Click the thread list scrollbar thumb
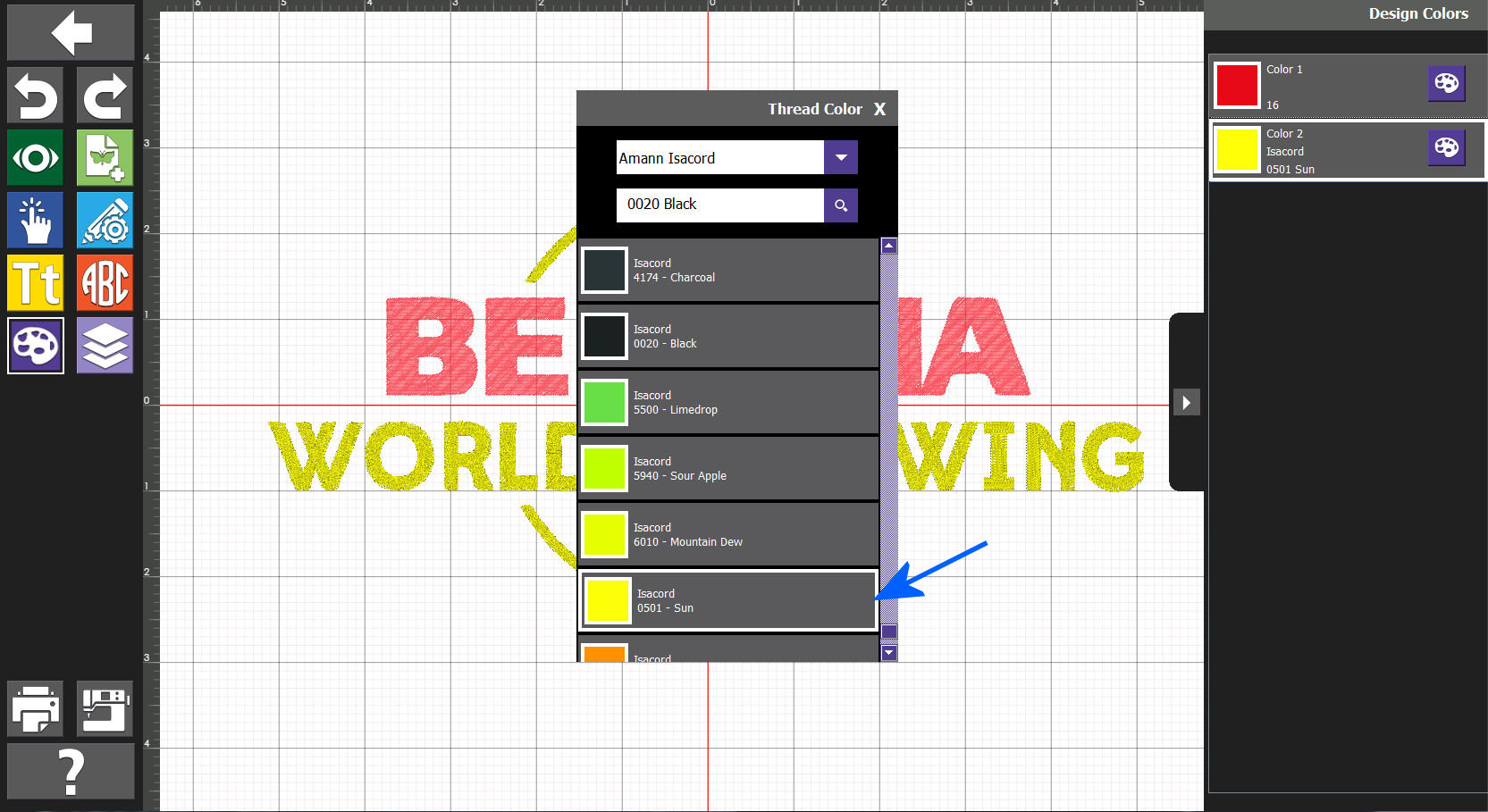 pyautogui.click(x=889, y=632)
